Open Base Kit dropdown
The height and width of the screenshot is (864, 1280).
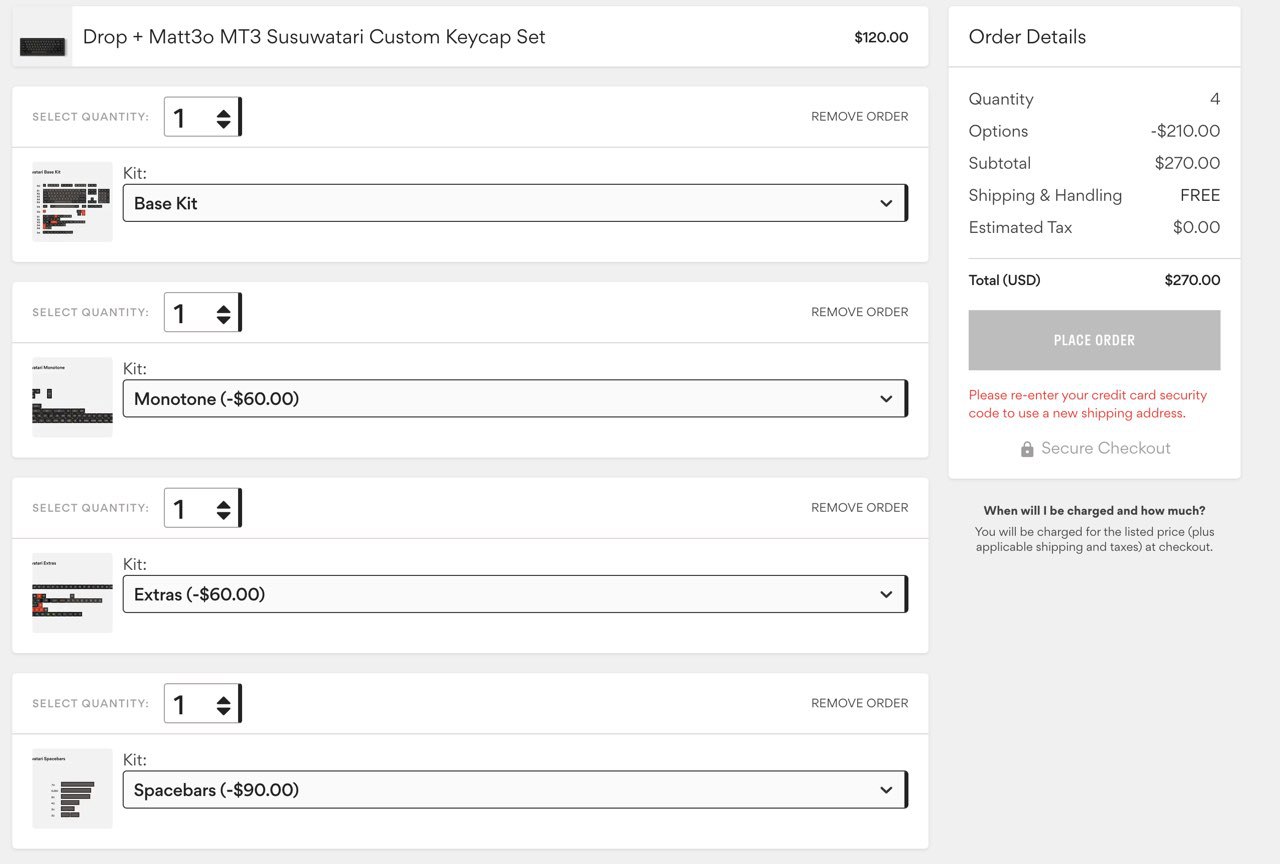coord(515,203)
